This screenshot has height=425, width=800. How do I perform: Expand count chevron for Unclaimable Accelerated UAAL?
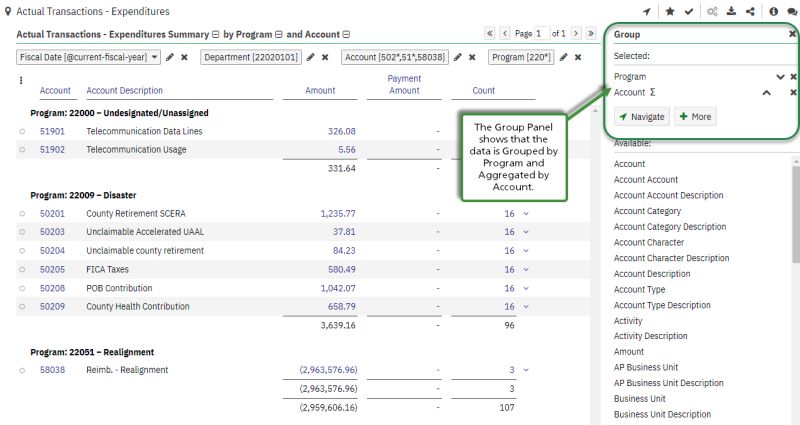coord(526,232)
